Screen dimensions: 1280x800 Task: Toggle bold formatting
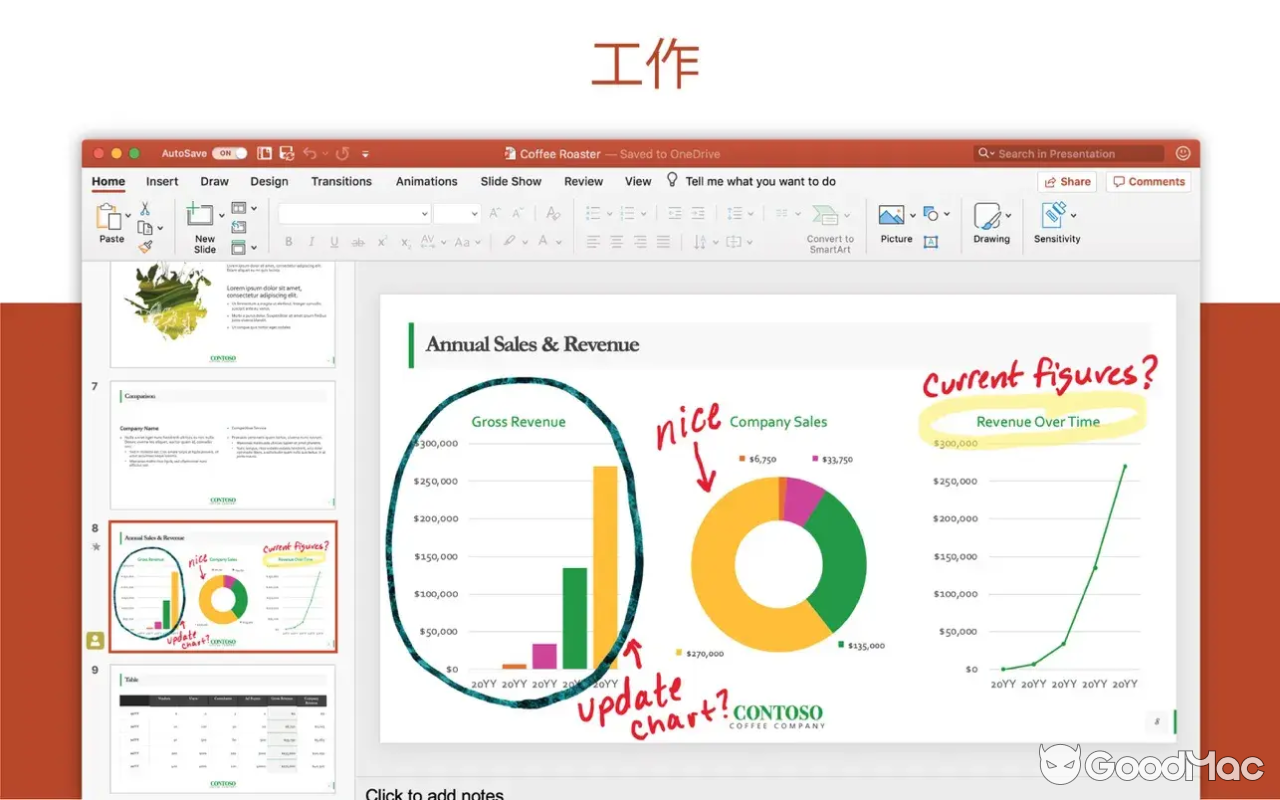tap(288, 242)
